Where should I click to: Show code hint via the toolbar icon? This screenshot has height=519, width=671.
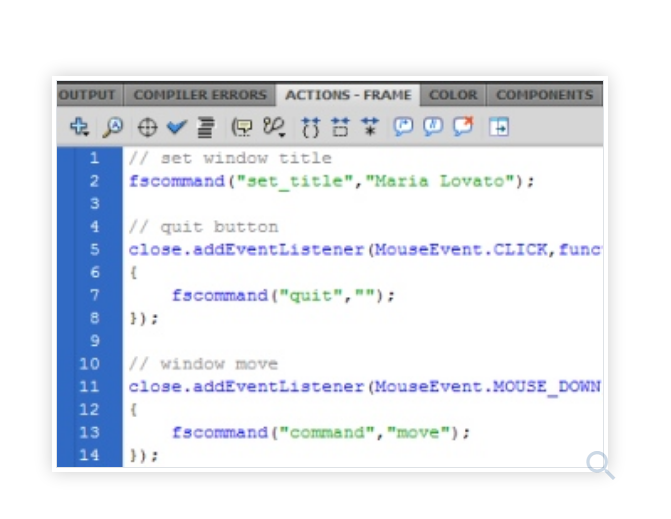coord(242,128)
